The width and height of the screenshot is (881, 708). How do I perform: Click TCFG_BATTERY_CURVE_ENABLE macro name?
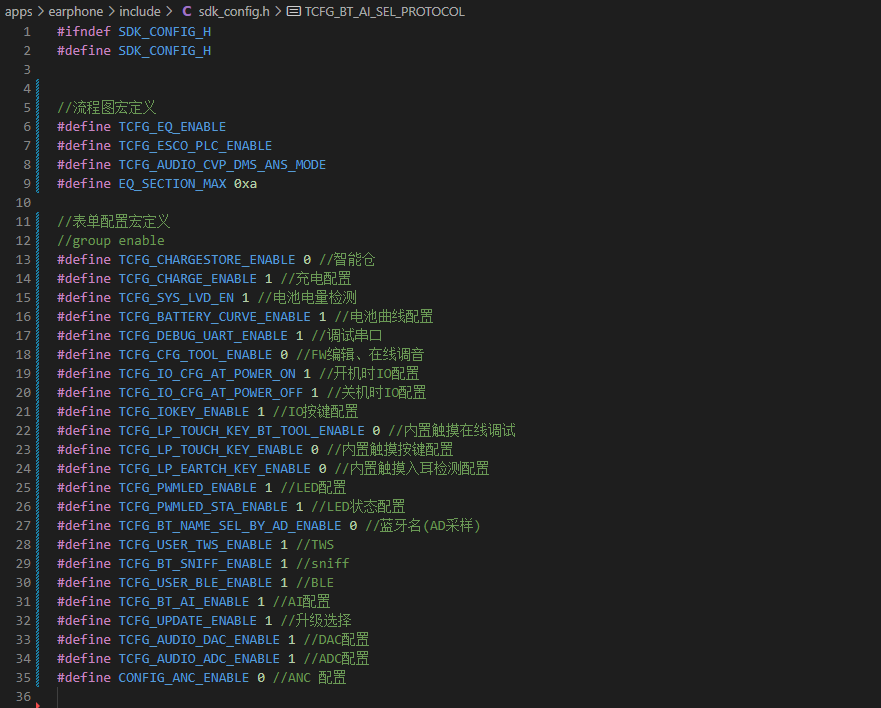(x=215, y=317)
